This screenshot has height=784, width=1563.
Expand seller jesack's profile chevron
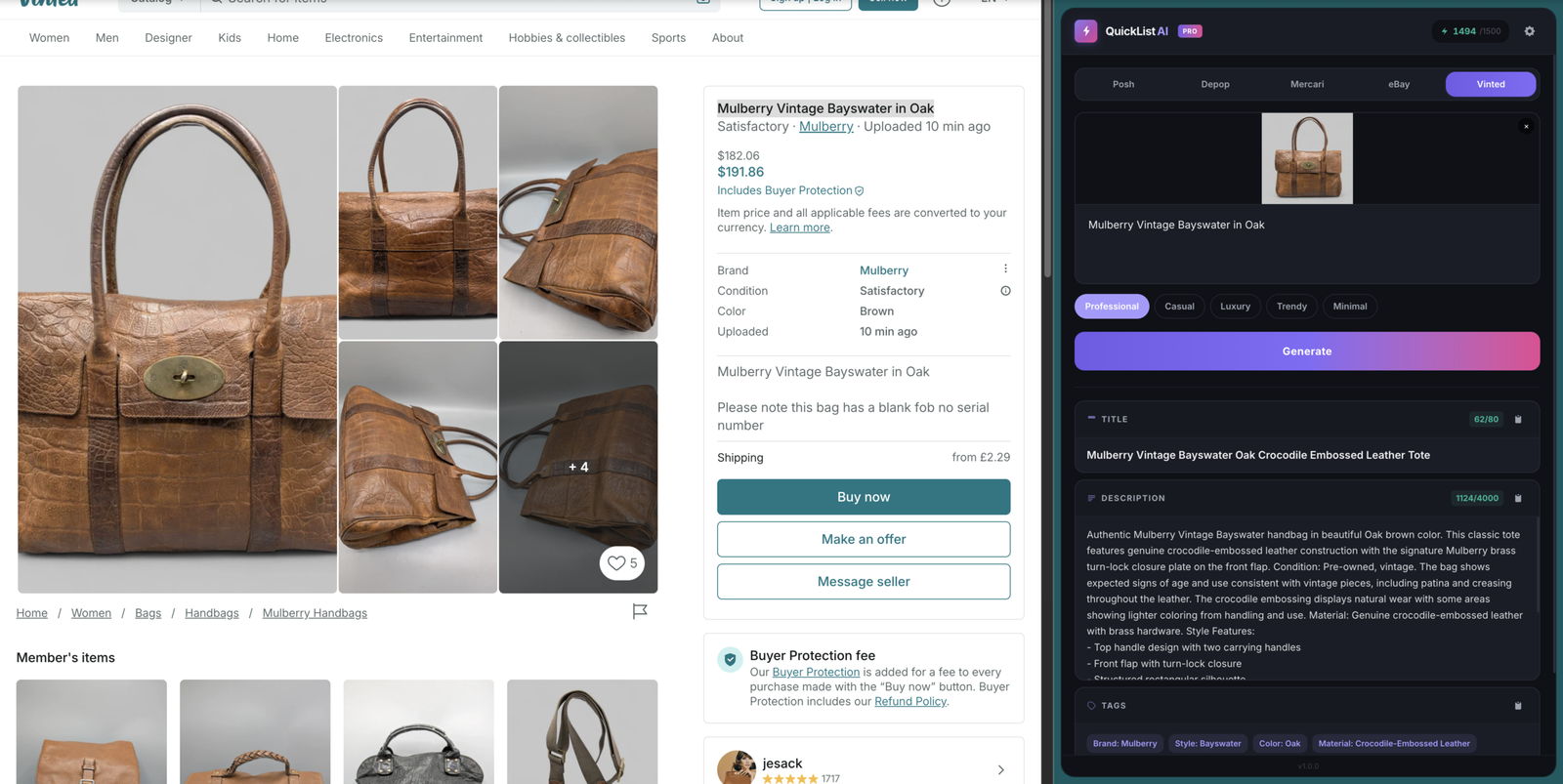pos(1000,769)
